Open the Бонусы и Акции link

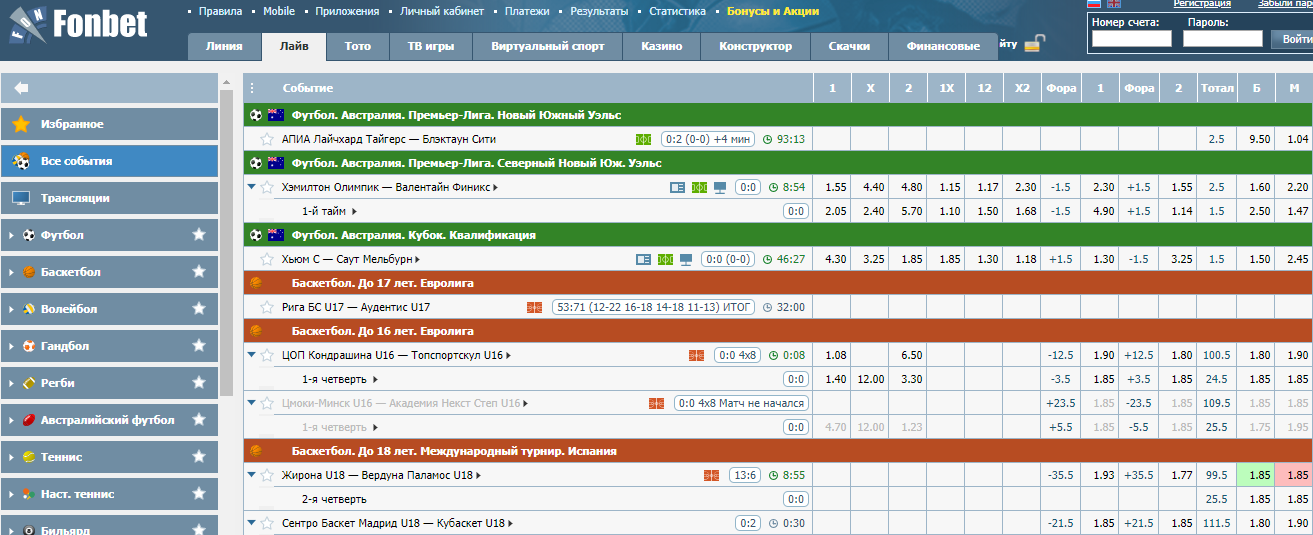773,12
